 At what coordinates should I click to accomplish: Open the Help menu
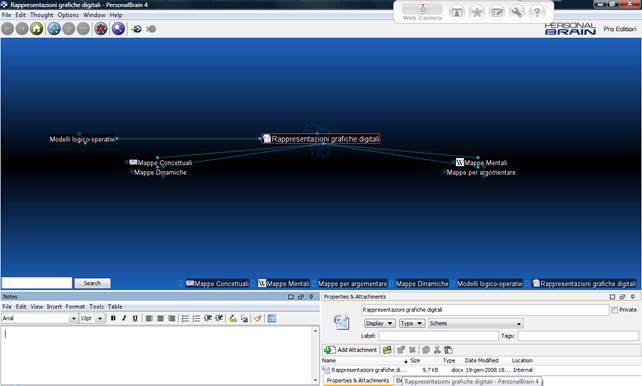(x=116, y=15)
